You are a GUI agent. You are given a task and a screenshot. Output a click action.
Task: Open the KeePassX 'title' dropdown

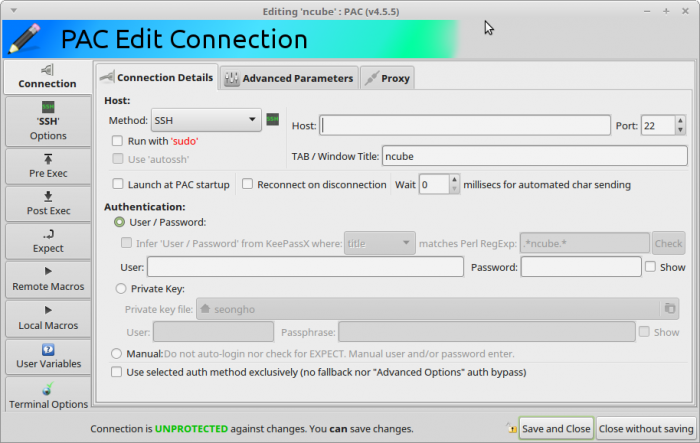(379, 243)
